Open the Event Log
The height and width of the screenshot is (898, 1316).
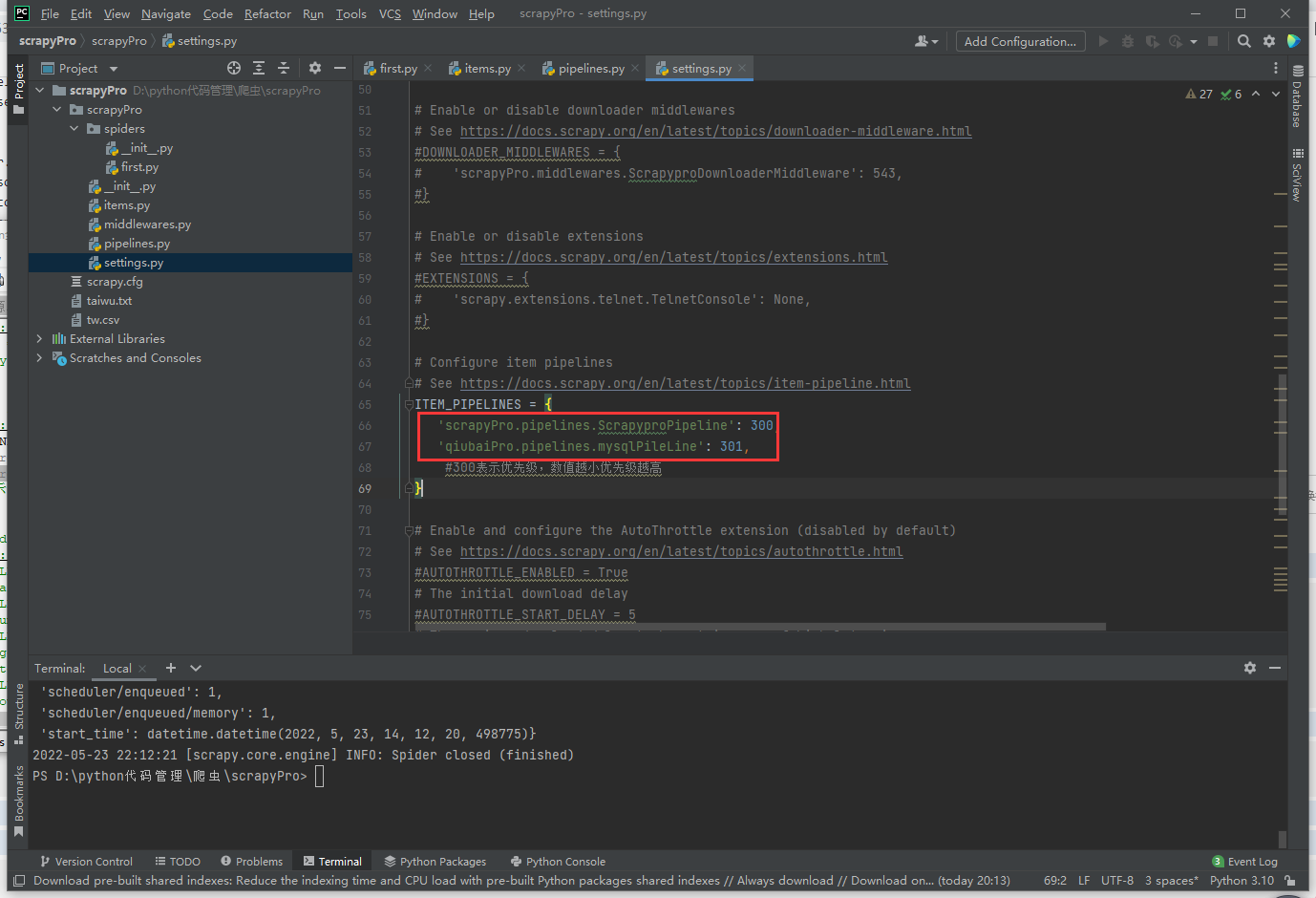coord(1244,862)
